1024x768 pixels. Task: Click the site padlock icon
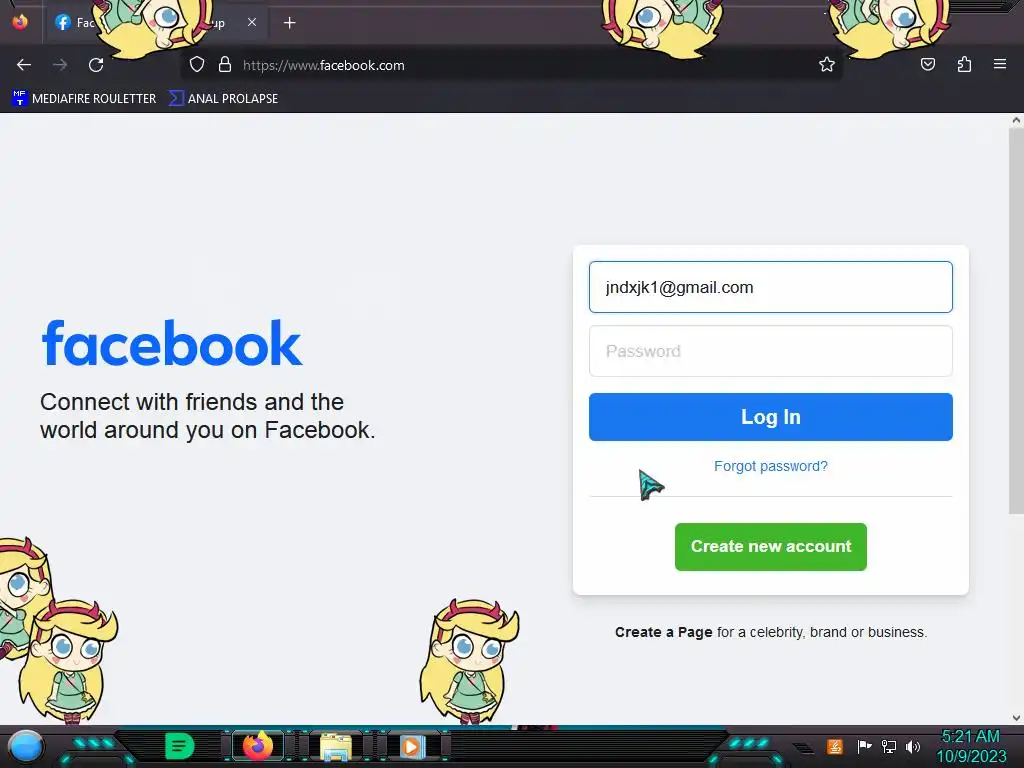click(225, 65)
